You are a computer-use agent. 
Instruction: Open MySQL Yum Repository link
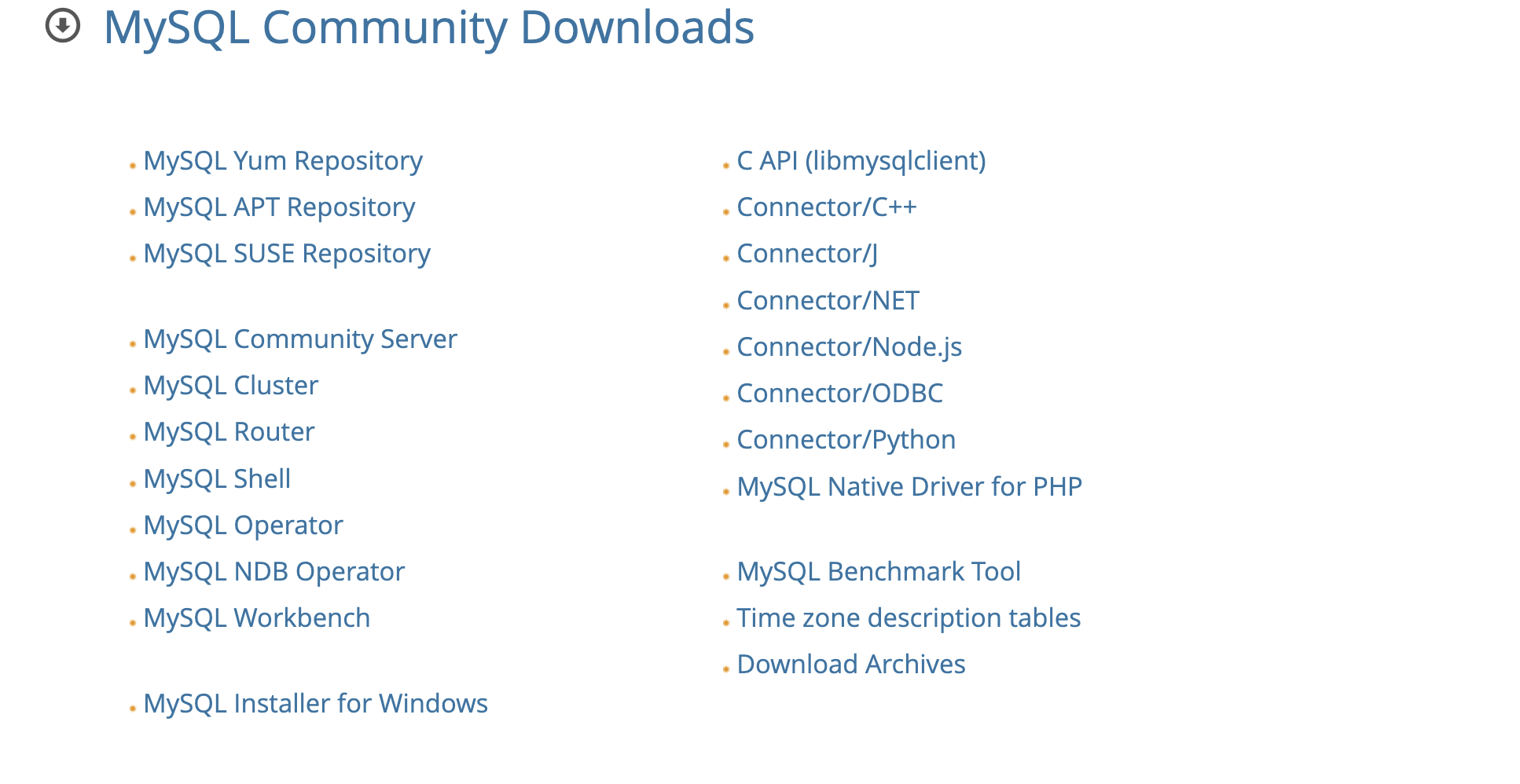pos(283,161)
